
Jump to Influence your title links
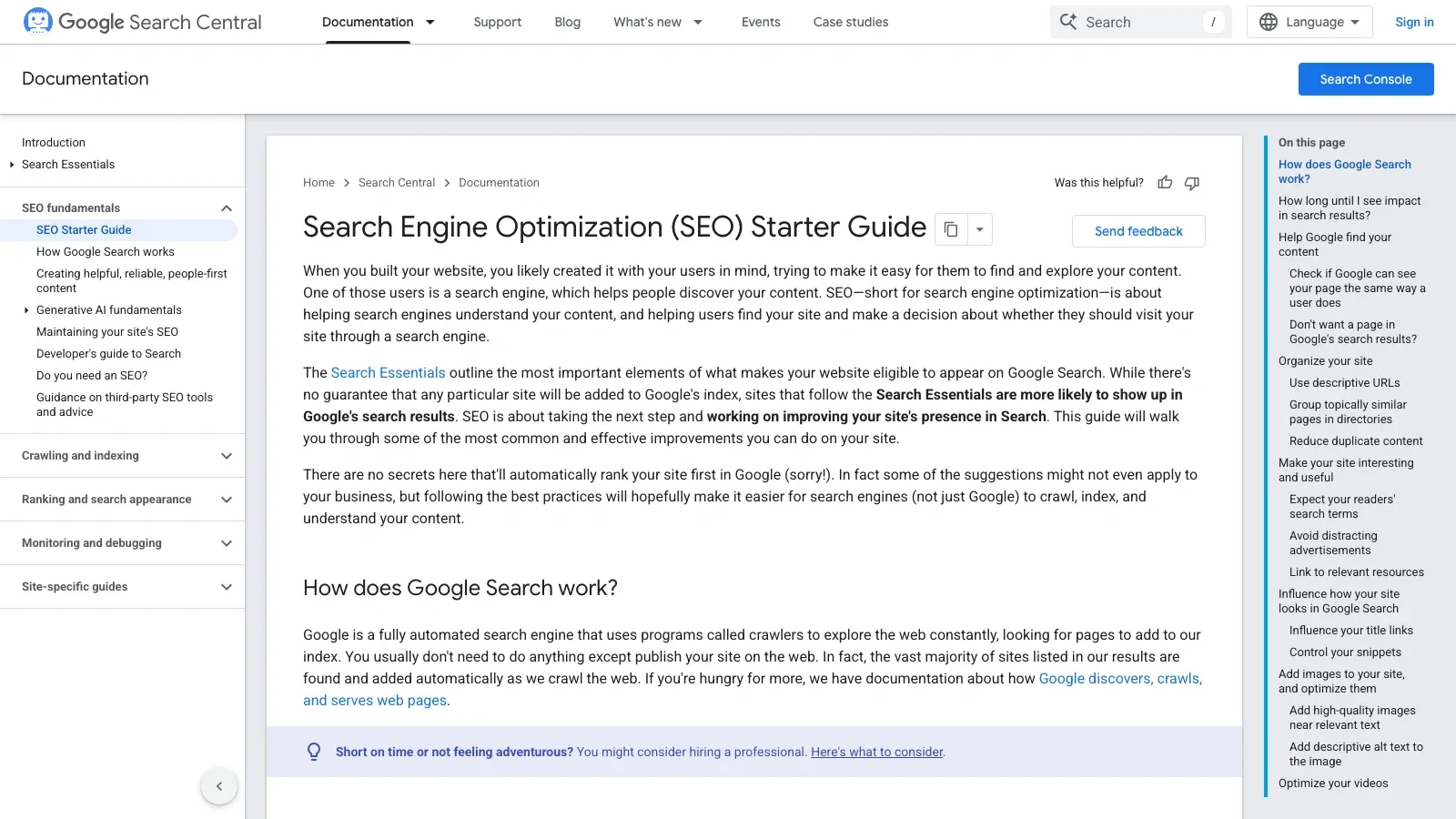pyautogui.click(x=1351, y=631)
